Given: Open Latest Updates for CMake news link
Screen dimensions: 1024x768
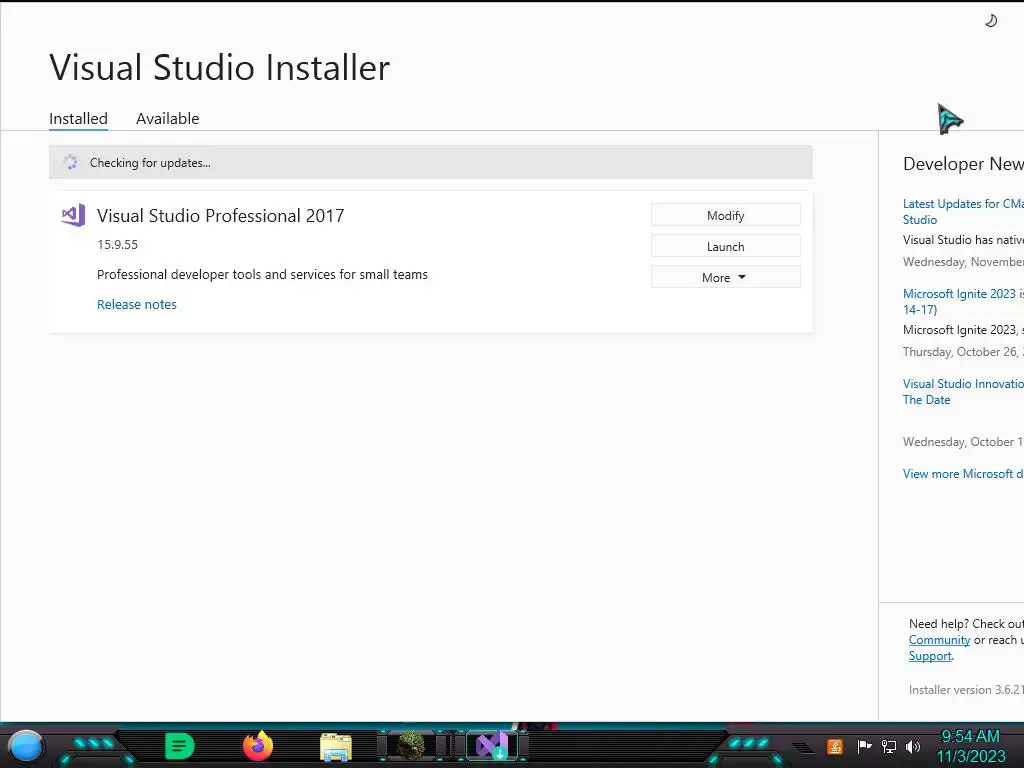Looking at the screenshot, I should tap(963, 212).
